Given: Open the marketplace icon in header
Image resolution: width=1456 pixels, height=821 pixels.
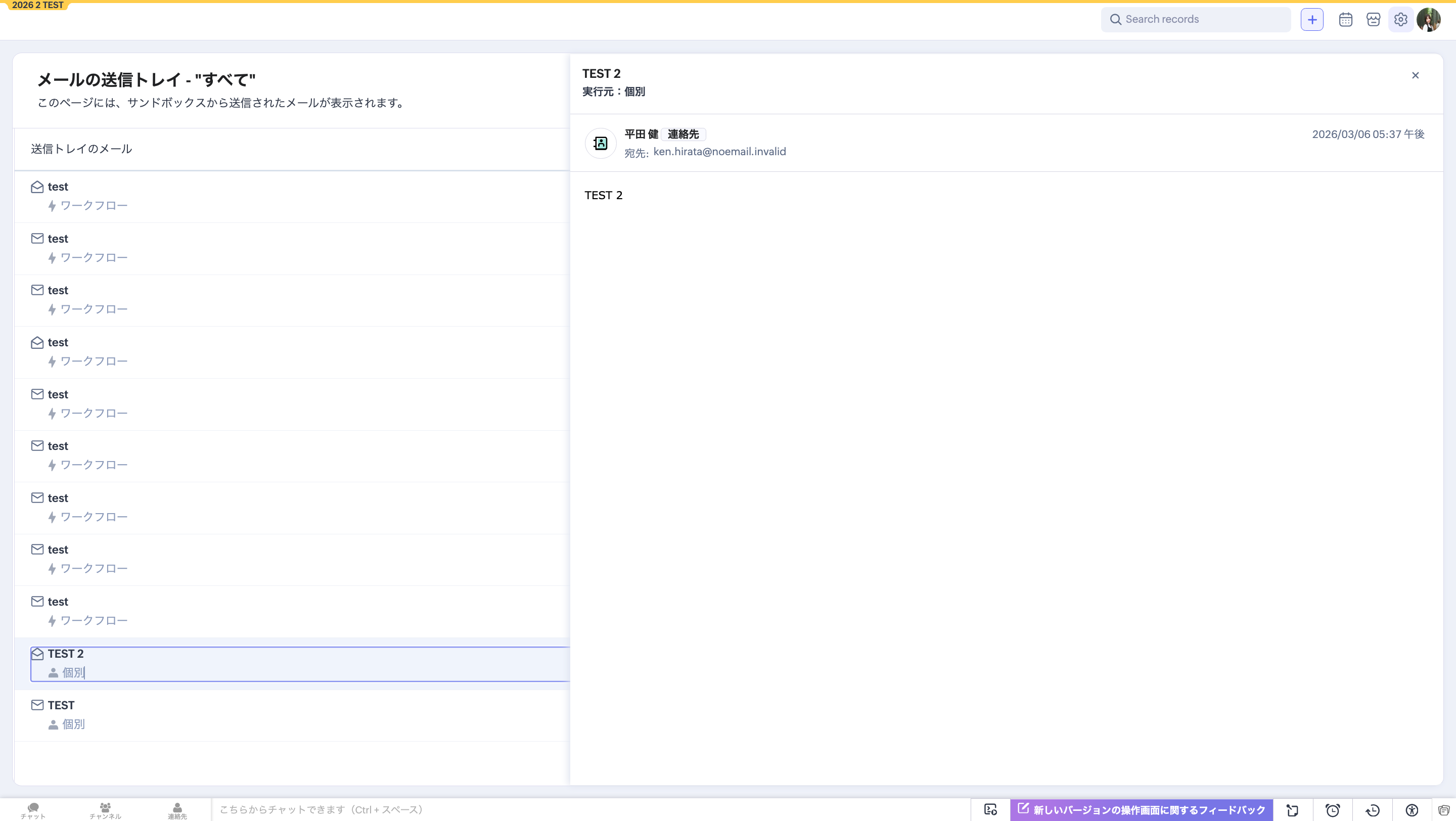Looking at the screenshot, I should click(x=1374, y=19).
